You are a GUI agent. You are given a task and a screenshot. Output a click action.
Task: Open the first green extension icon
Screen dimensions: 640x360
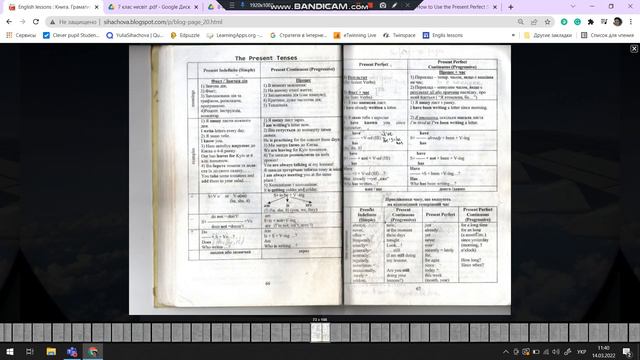click(x=564, y=22)
